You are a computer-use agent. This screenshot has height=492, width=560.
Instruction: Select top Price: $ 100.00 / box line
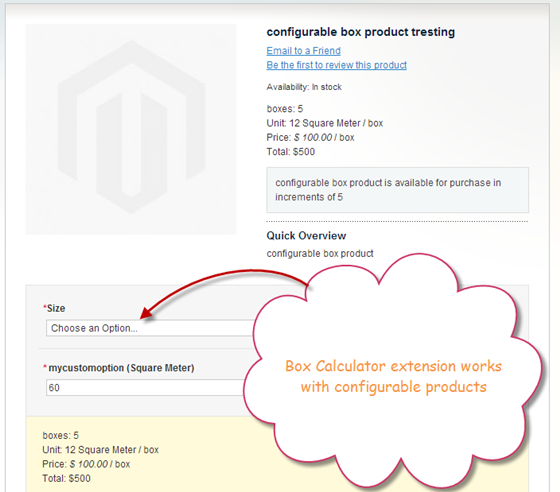310,137
